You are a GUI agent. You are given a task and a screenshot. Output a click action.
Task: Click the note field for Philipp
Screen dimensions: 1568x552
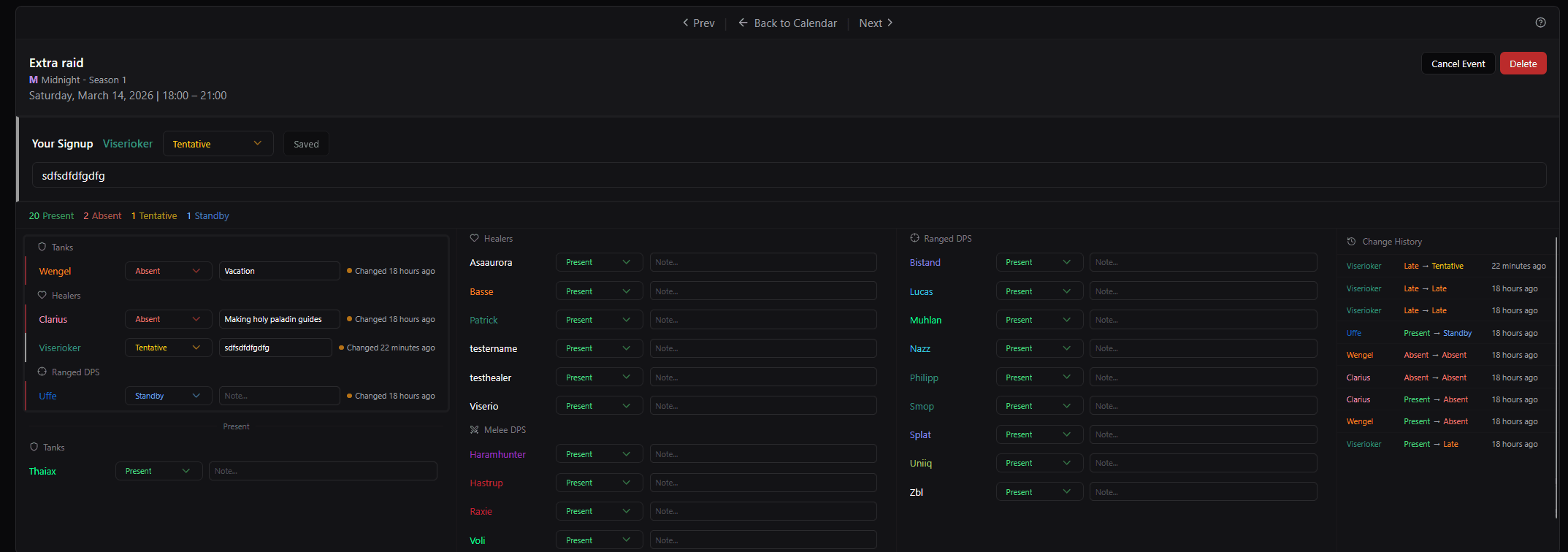(x=1203, y=377)
